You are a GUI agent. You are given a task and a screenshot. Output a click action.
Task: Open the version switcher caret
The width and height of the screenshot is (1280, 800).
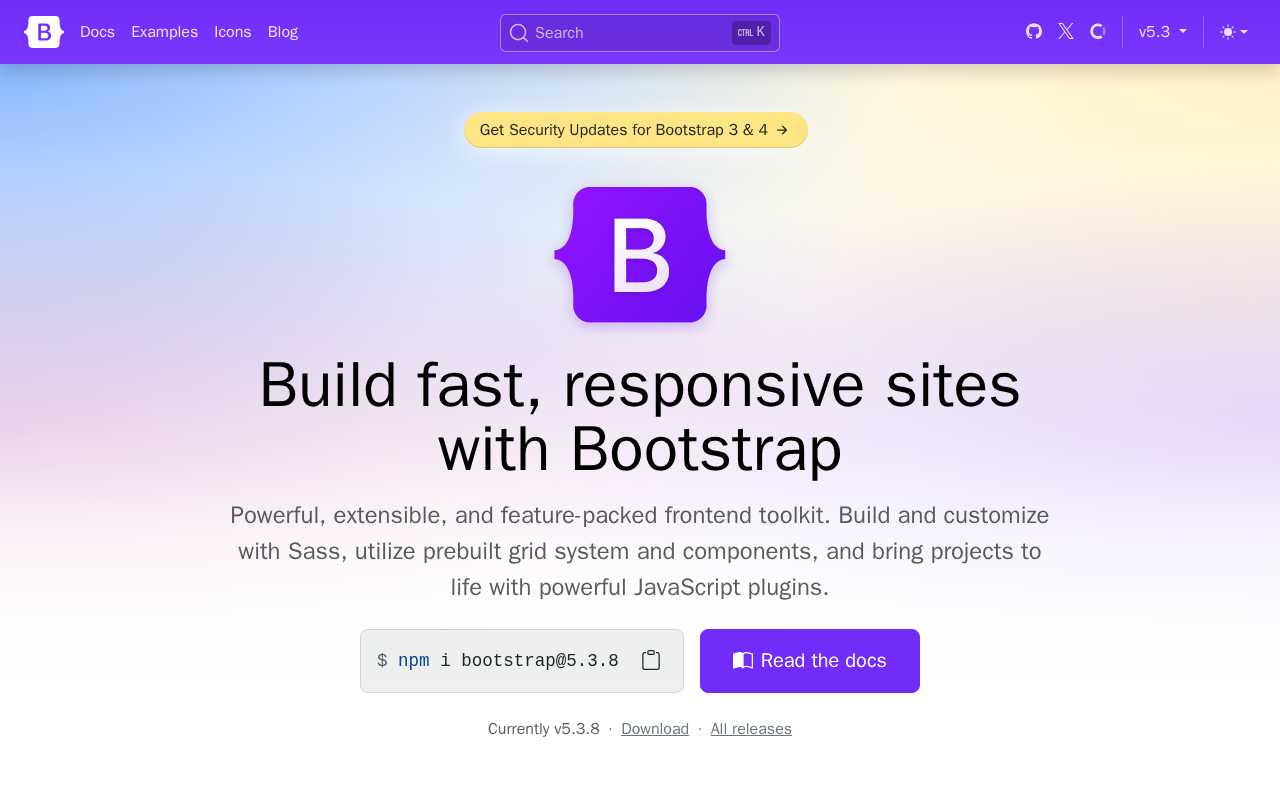point(1183,32)
